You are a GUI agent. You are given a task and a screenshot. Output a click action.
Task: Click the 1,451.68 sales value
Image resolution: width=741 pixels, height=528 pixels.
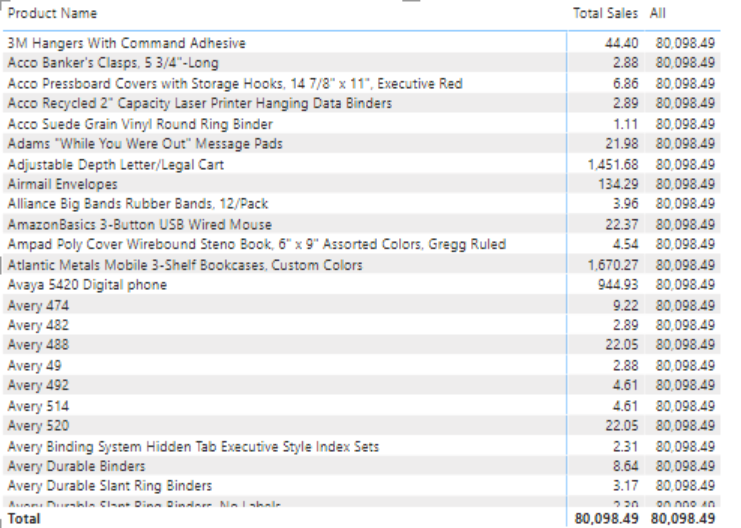coord(613,164)
